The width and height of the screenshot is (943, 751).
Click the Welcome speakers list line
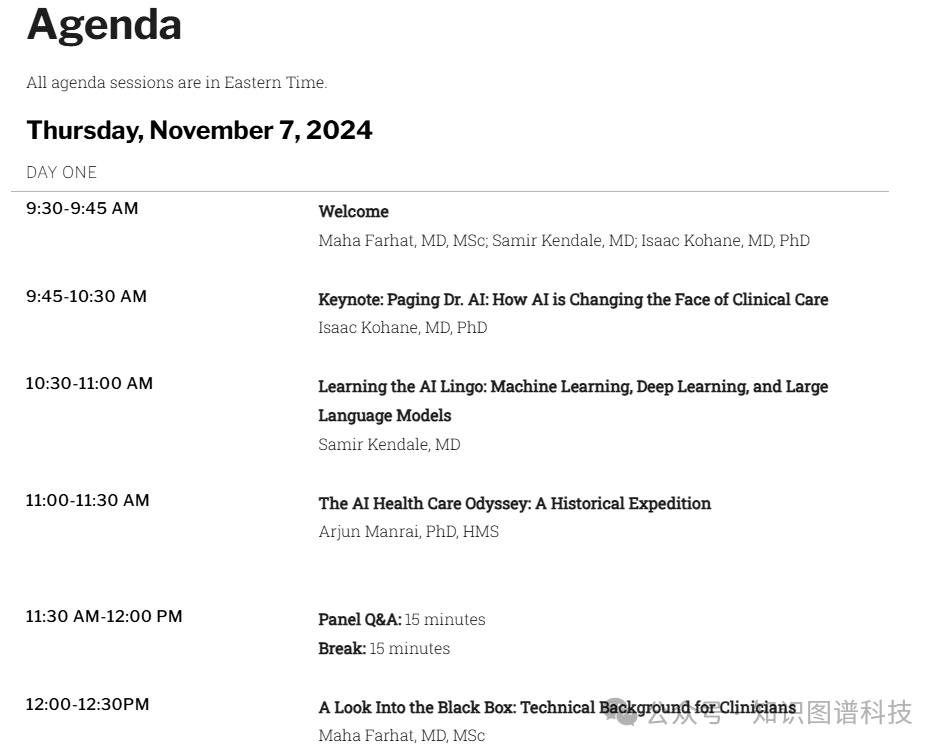point(564,241)
